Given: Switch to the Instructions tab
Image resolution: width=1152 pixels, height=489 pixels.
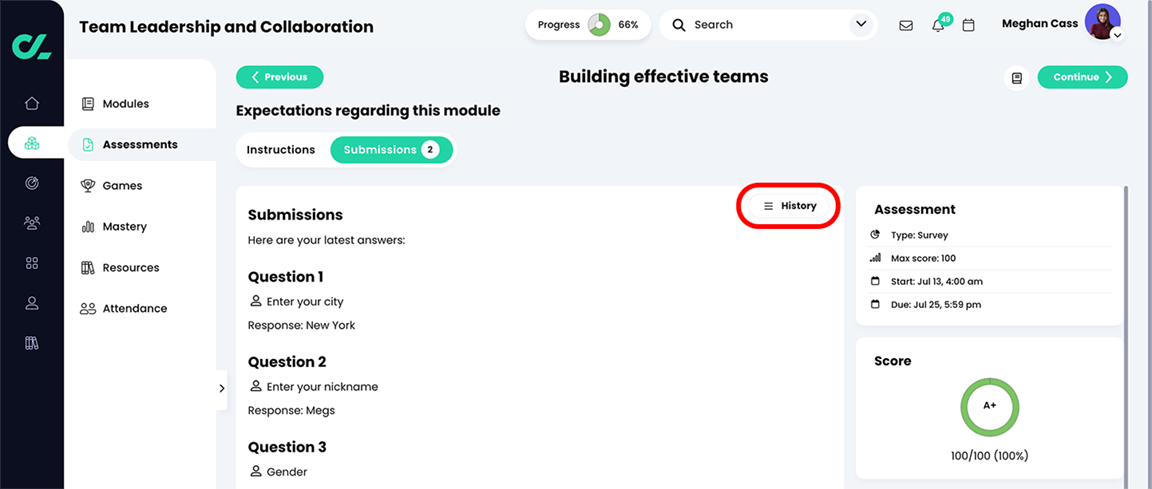Looking at the screenshot, I should [281, 150].
